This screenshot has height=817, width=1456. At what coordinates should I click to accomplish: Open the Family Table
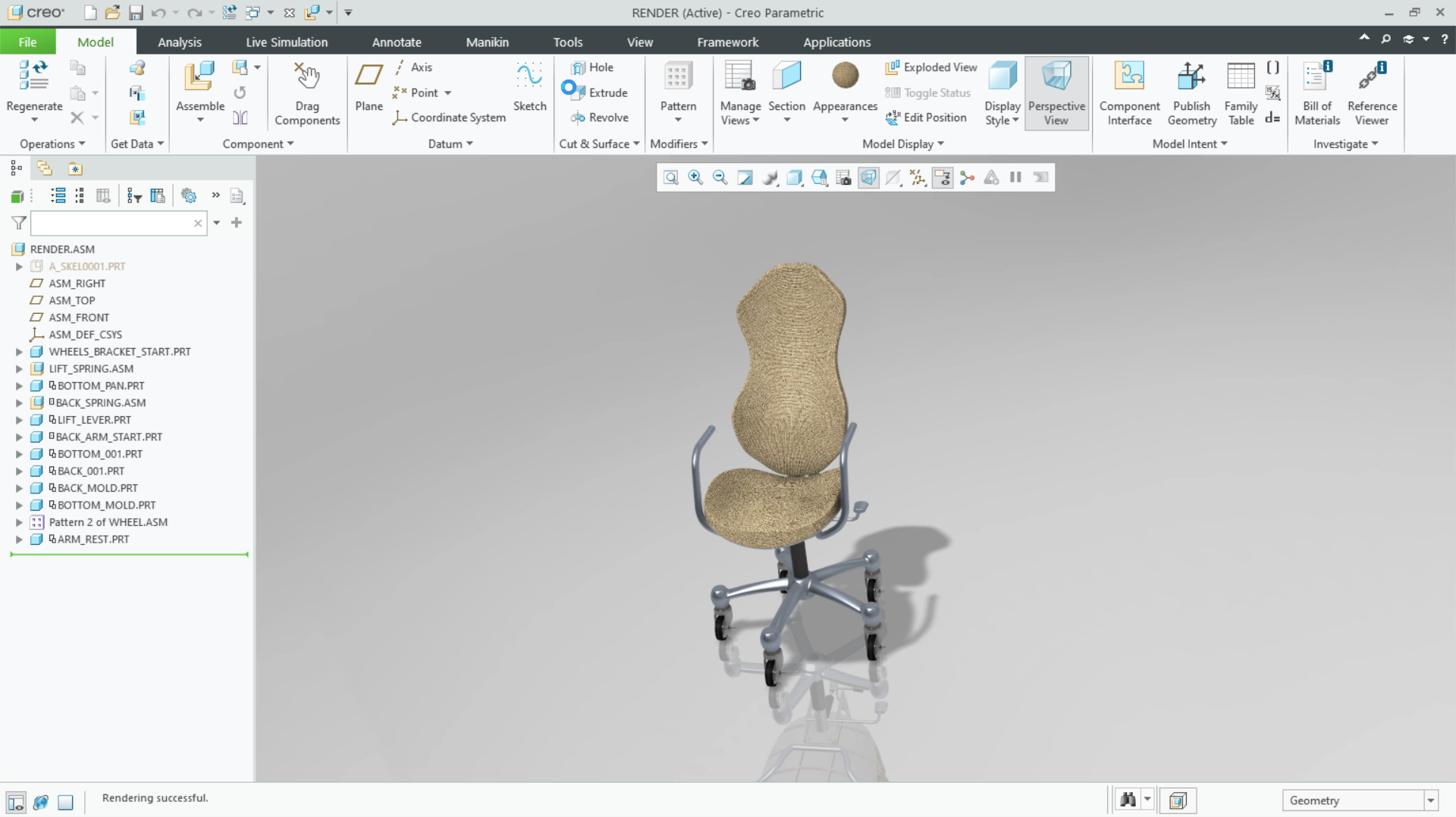pos(1241,94)
